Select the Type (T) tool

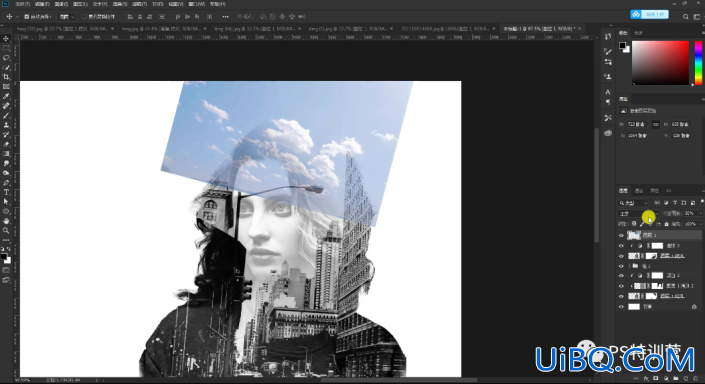point(6,192)
